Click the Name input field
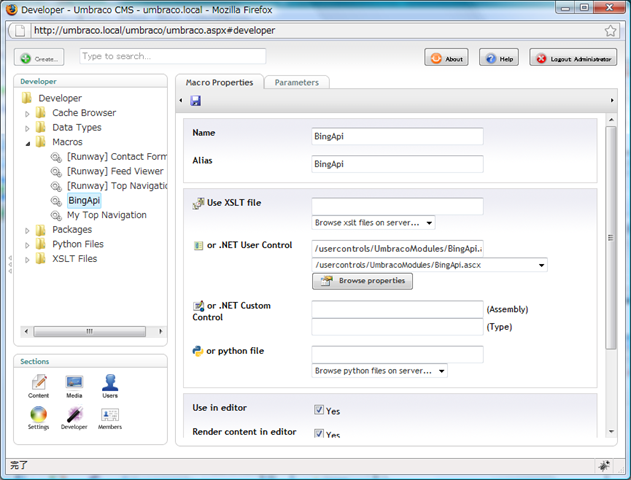The width and height of the screenshot is (631, 480). [397, 136]
